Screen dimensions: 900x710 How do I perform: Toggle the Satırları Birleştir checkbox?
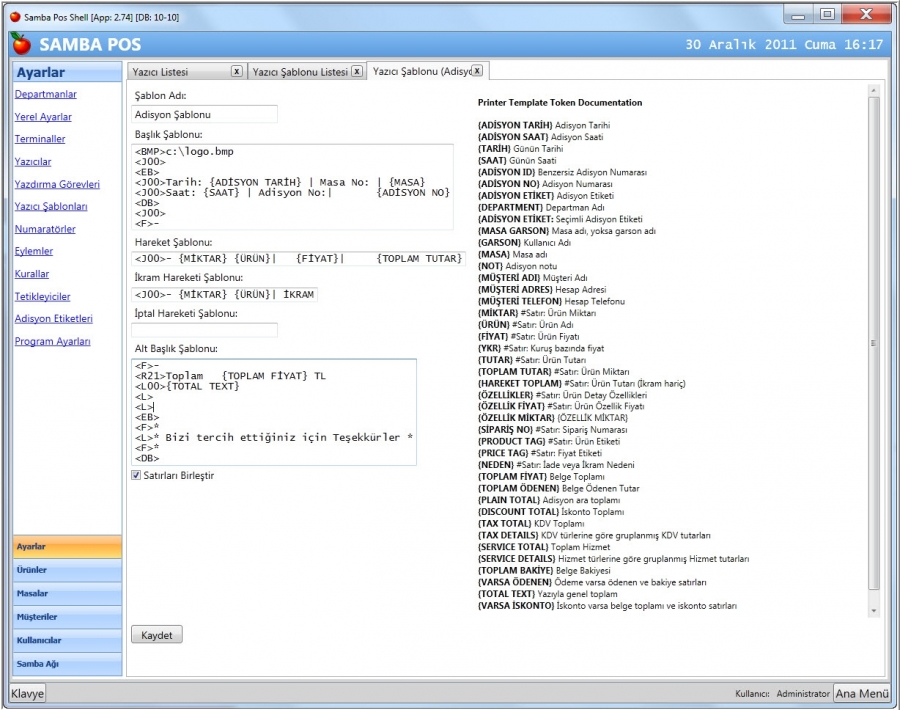click(x=136, y=475)
